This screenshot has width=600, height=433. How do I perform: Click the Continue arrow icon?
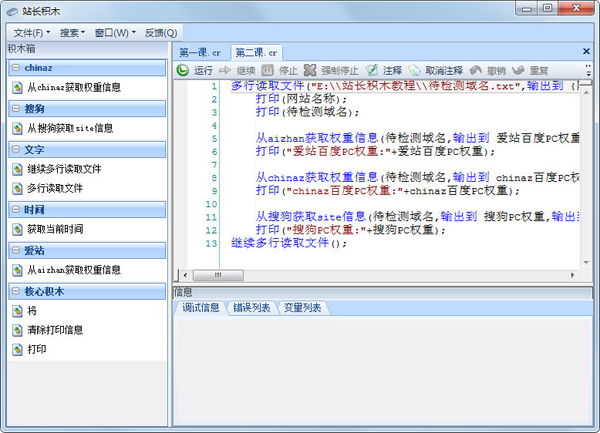pos(225,70)
